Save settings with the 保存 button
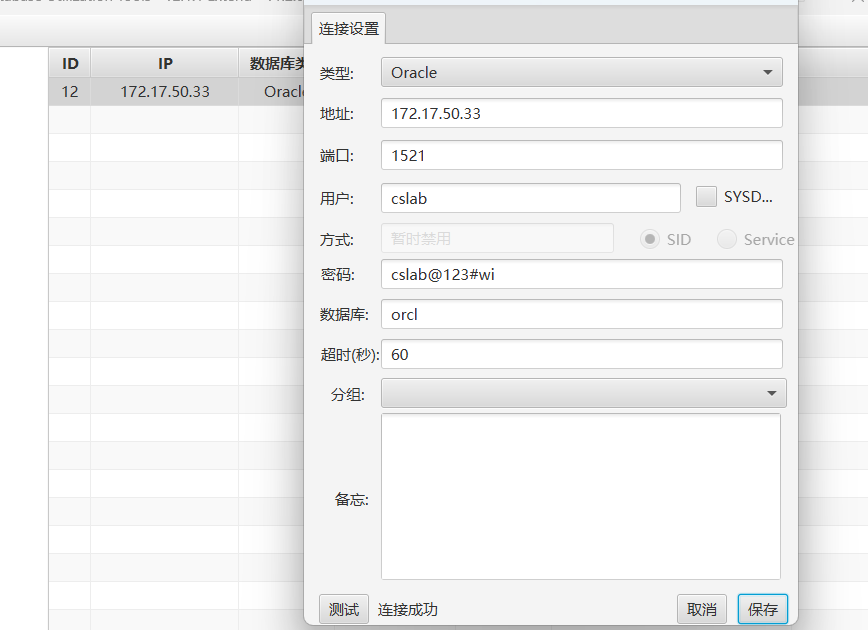Image resolution: width=868 pixels, height=630 pixels. tap(762, 609)
